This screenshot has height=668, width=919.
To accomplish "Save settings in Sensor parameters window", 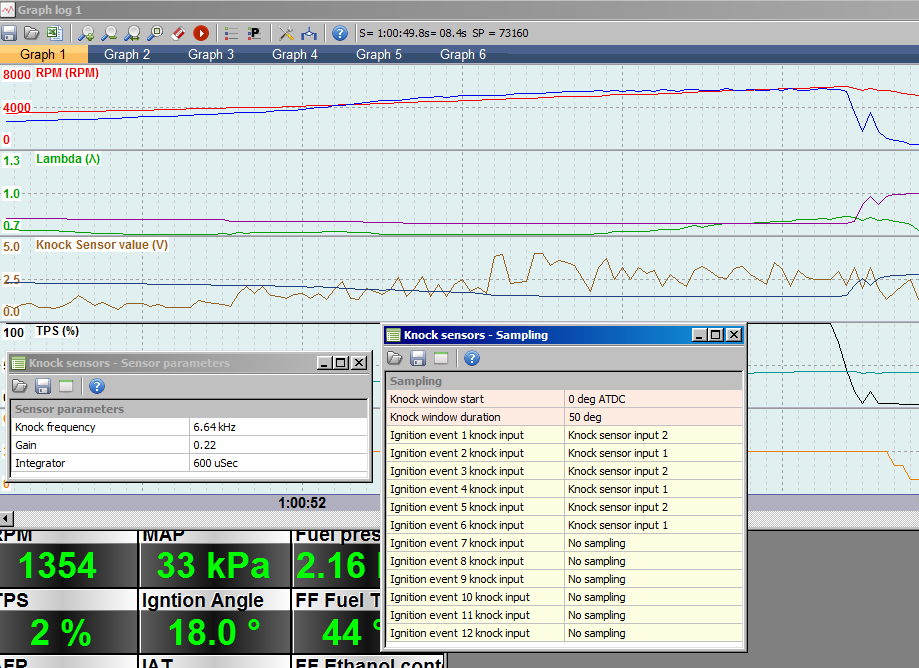I will [42, 387].
